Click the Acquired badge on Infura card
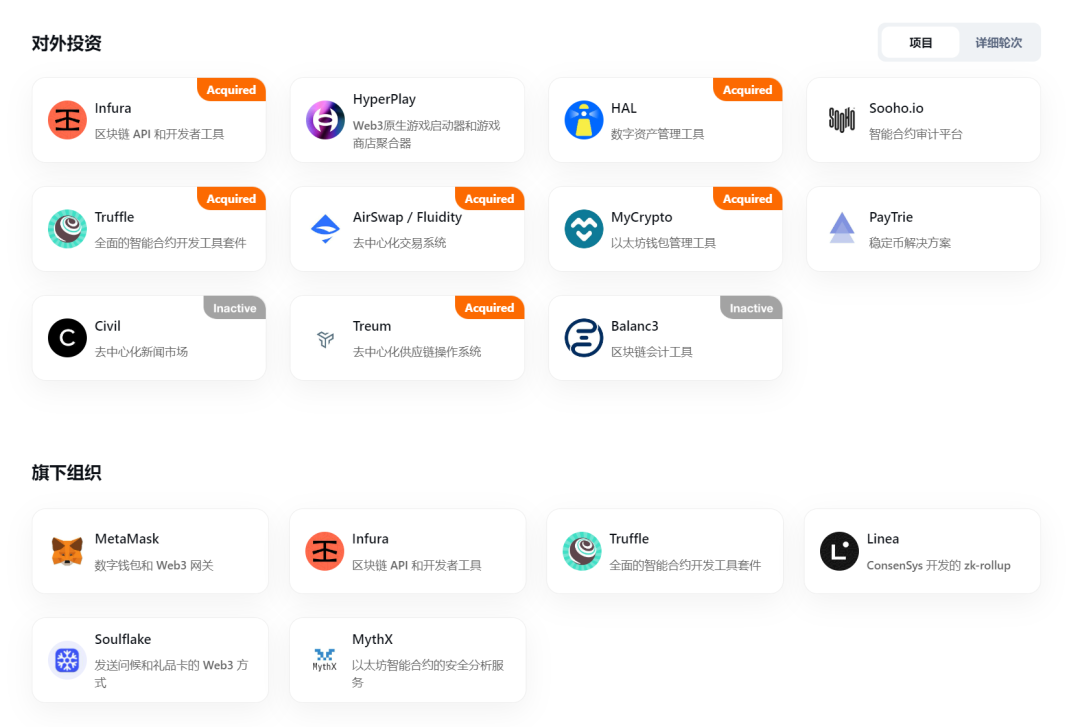The image size is (1080, 727). tap(231, 90)
